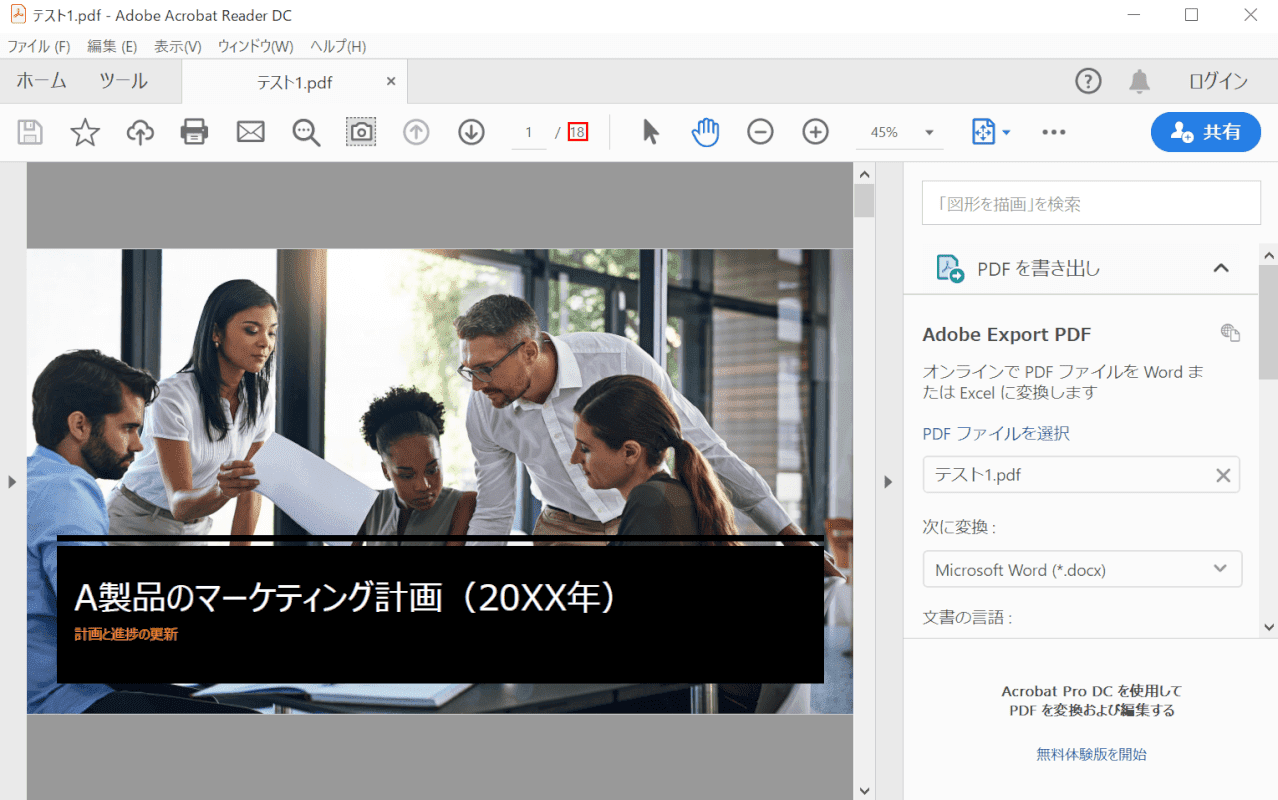This screenshot has width=1278, height=800.
Task: Open the zoom percentage dropdown
Action: (x=929, y=132)
